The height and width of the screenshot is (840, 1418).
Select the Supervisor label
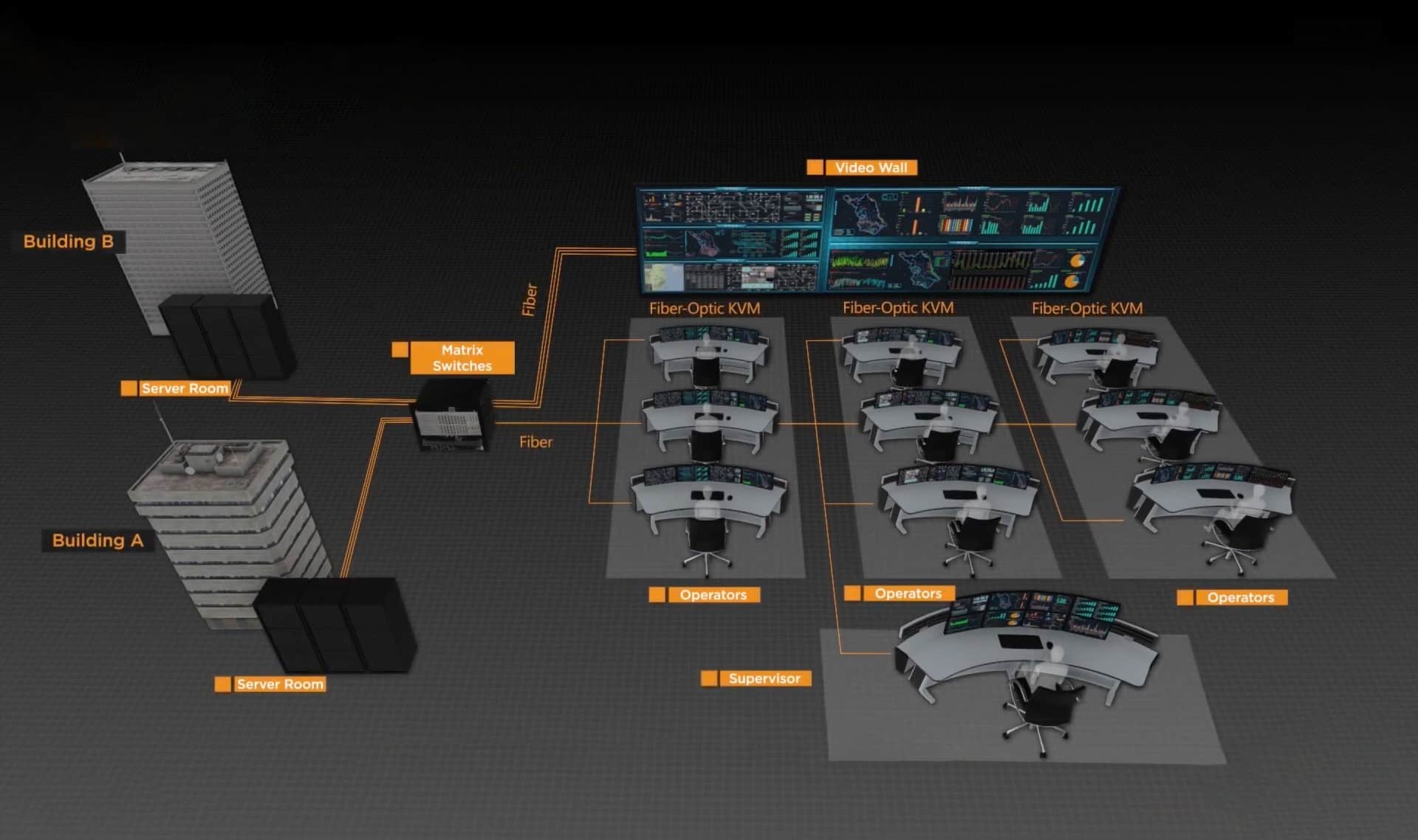tap(764, 678)
